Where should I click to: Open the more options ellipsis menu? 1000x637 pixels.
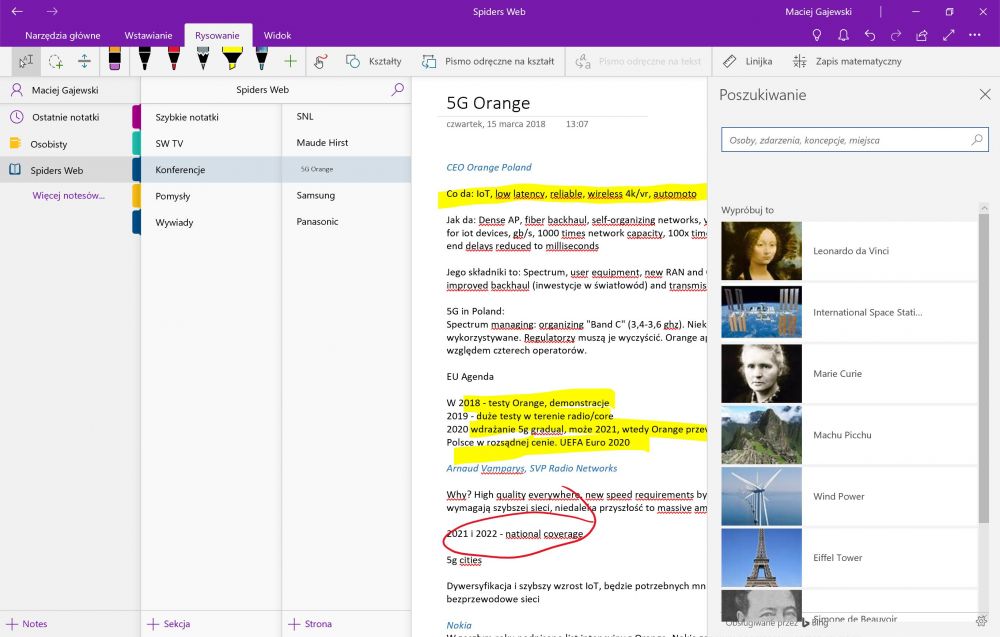[975, 36]
